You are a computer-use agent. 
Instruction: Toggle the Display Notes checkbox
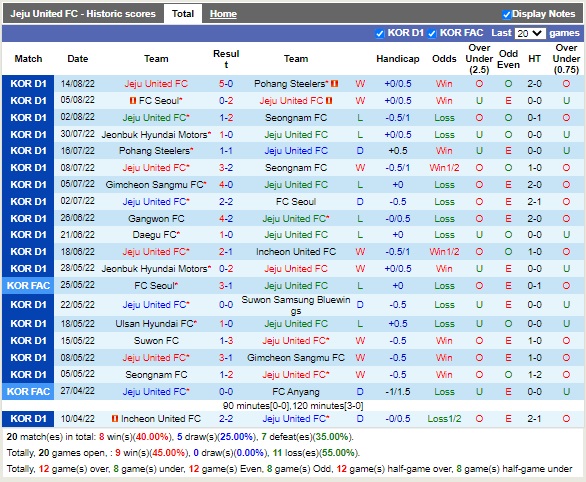click(x=506, y=15)
